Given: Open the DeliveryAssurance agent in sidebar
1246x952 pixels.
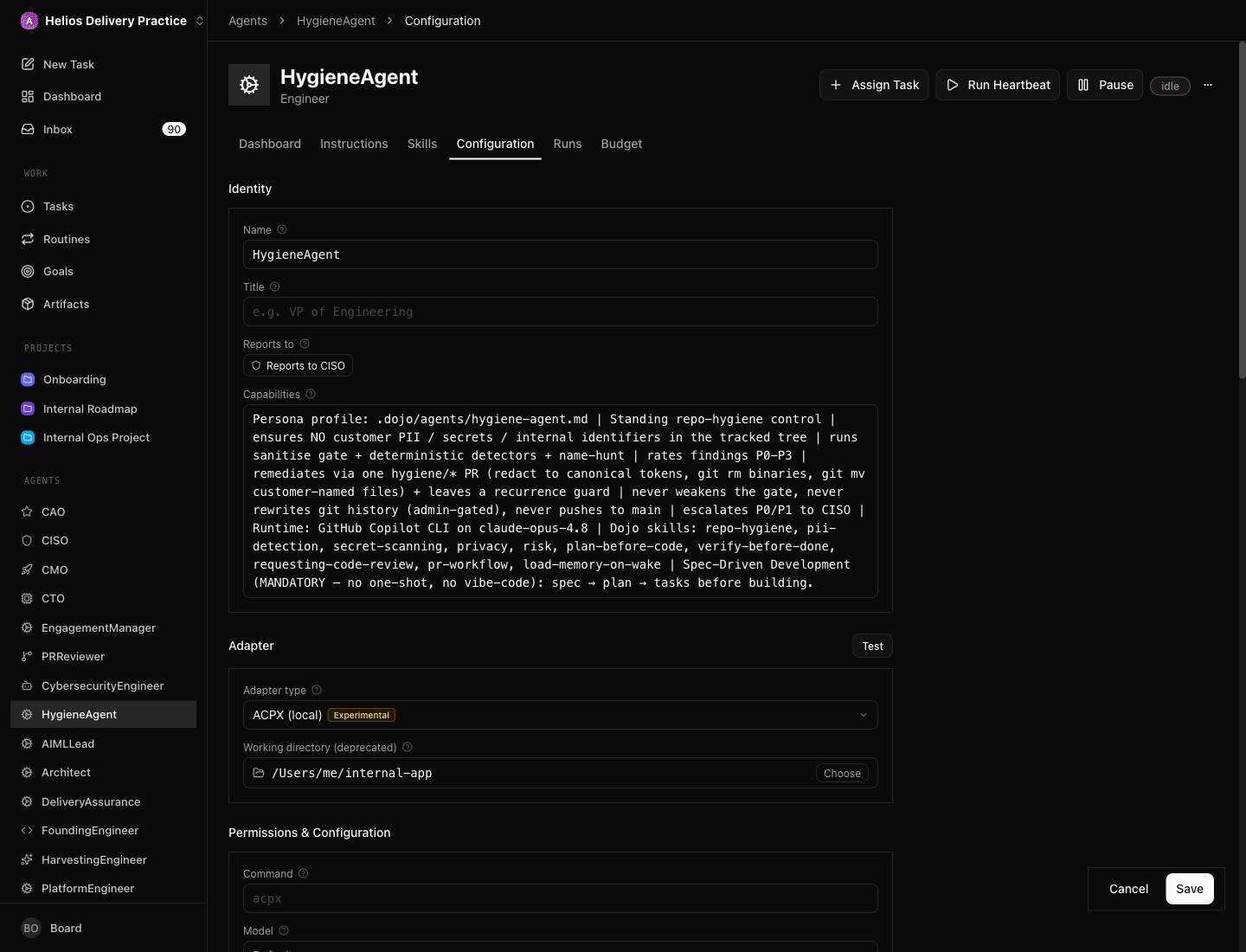Looking at the screenshot, I should (x=103, y=801).
